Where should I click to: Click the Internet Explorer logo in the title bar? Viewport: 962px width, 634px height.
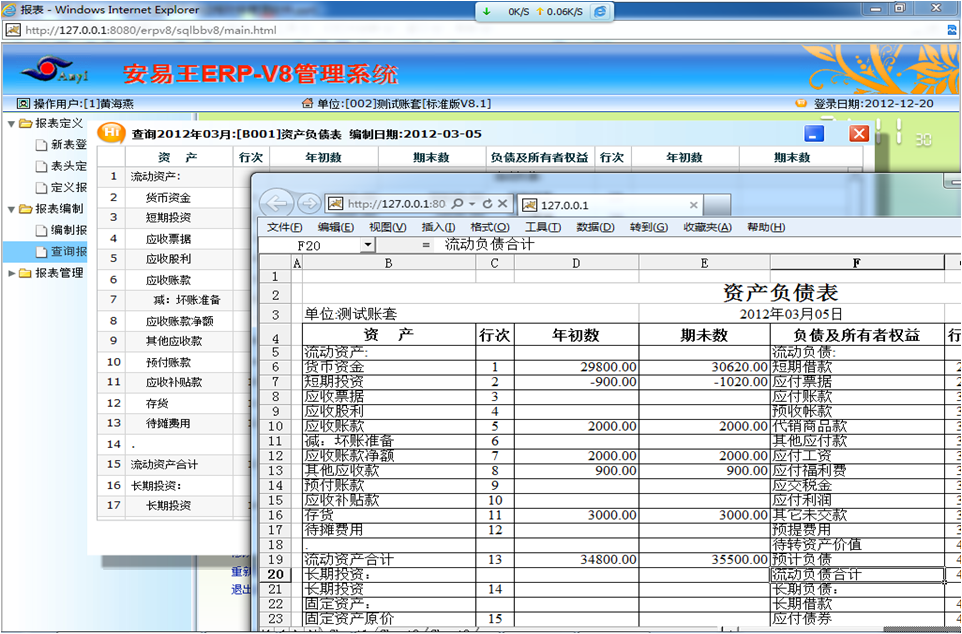pos(10,9)
